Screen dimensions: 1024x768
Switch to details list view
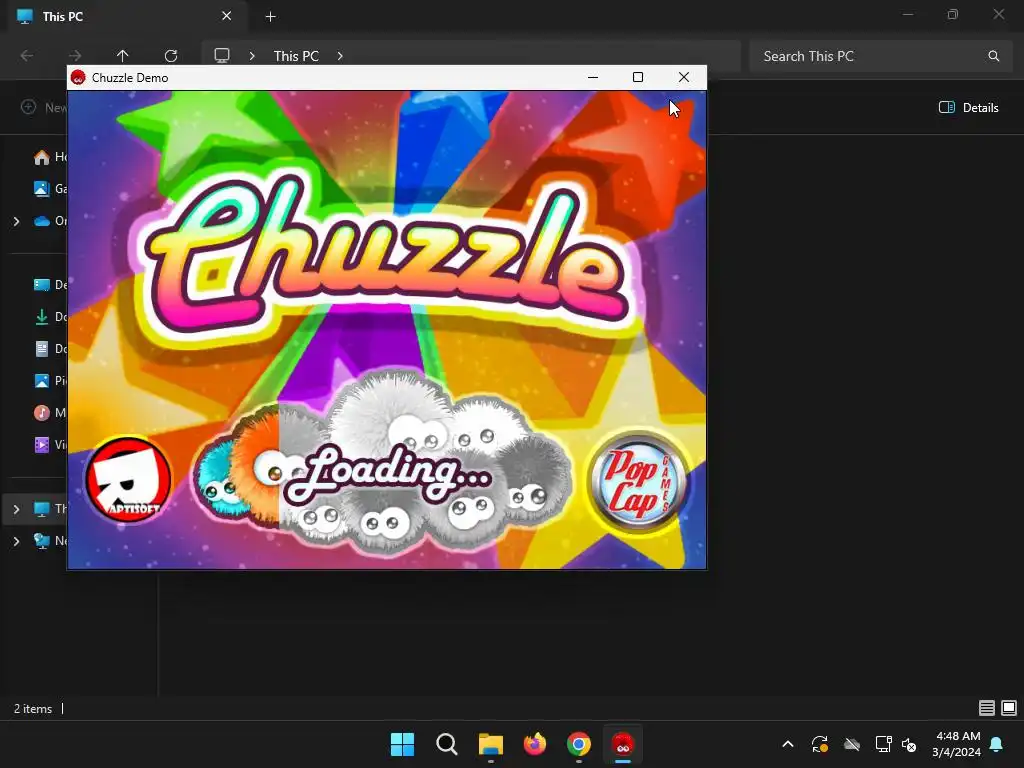click(987, 708)
